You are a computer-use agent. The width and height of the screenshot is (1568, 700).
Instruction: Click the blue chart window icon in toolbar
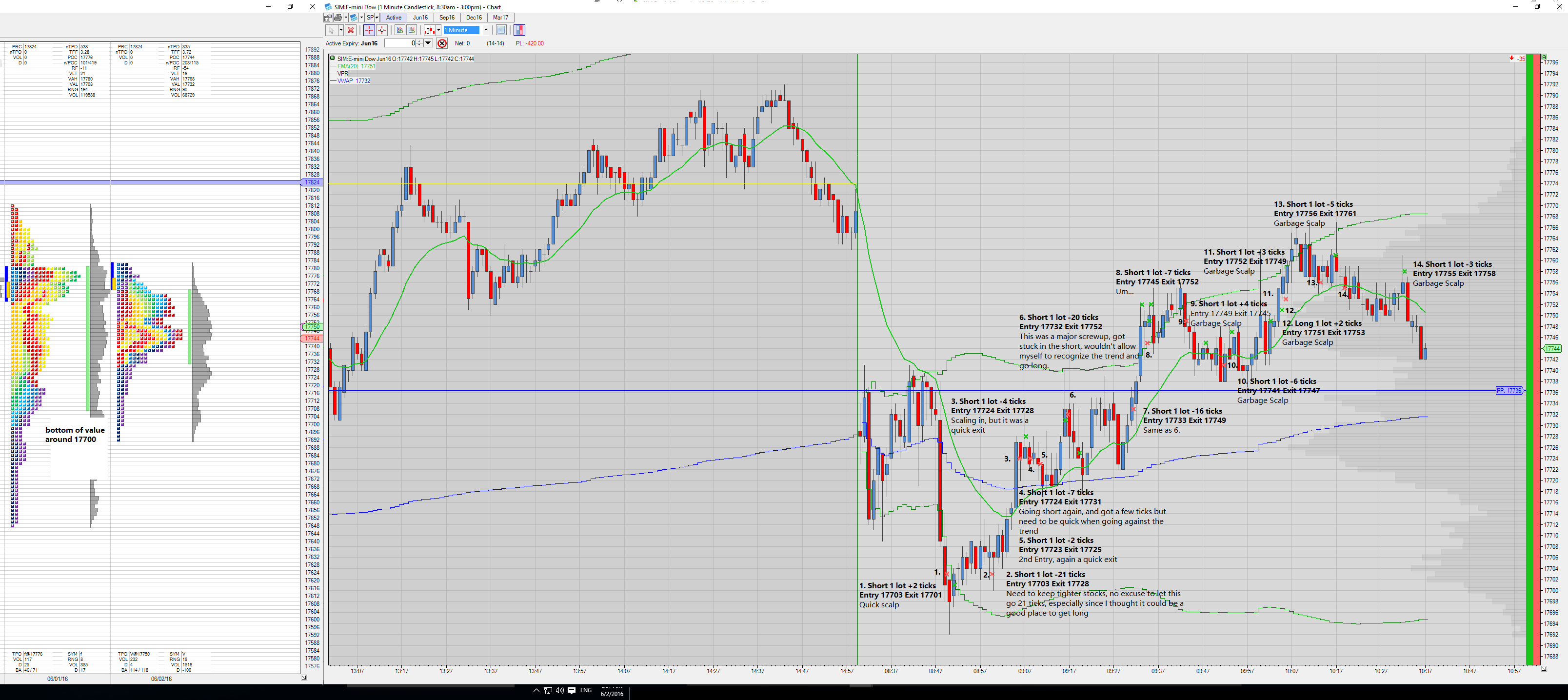tap(353, 18)
